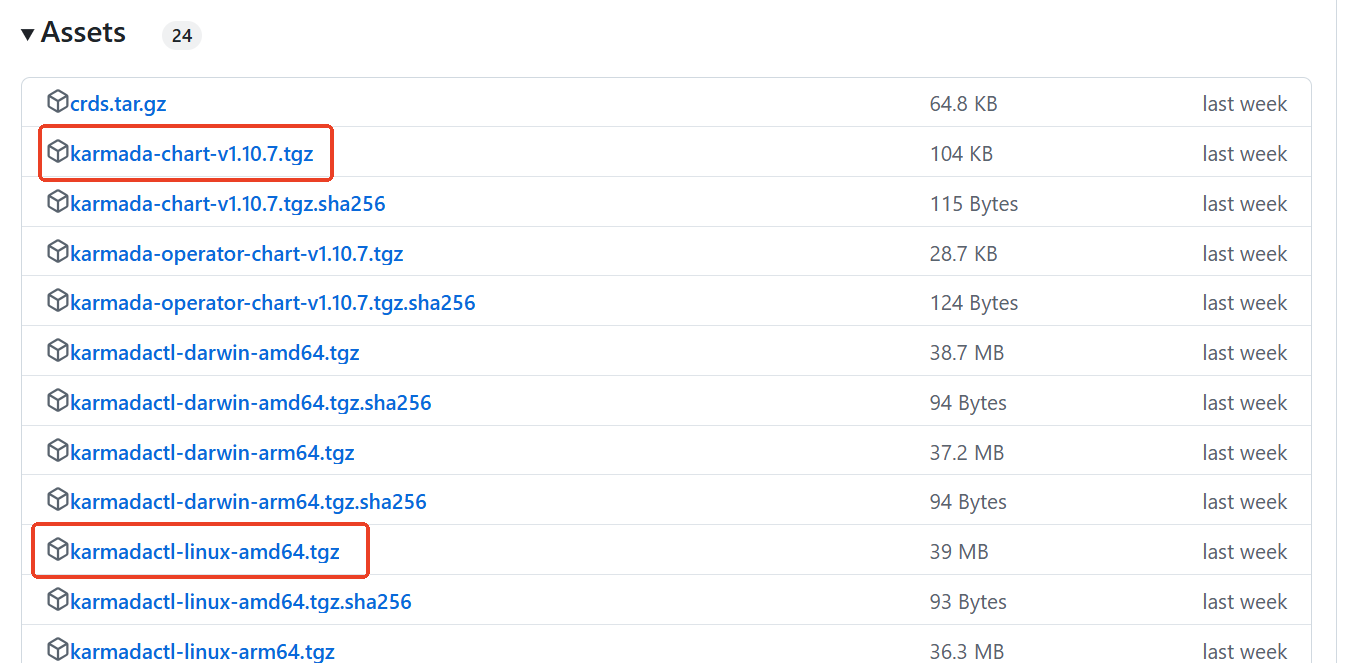
Task: Open karmada-chart-v1.10.7.tgz.sha256 checksum link
Action: tap(227, 204)
